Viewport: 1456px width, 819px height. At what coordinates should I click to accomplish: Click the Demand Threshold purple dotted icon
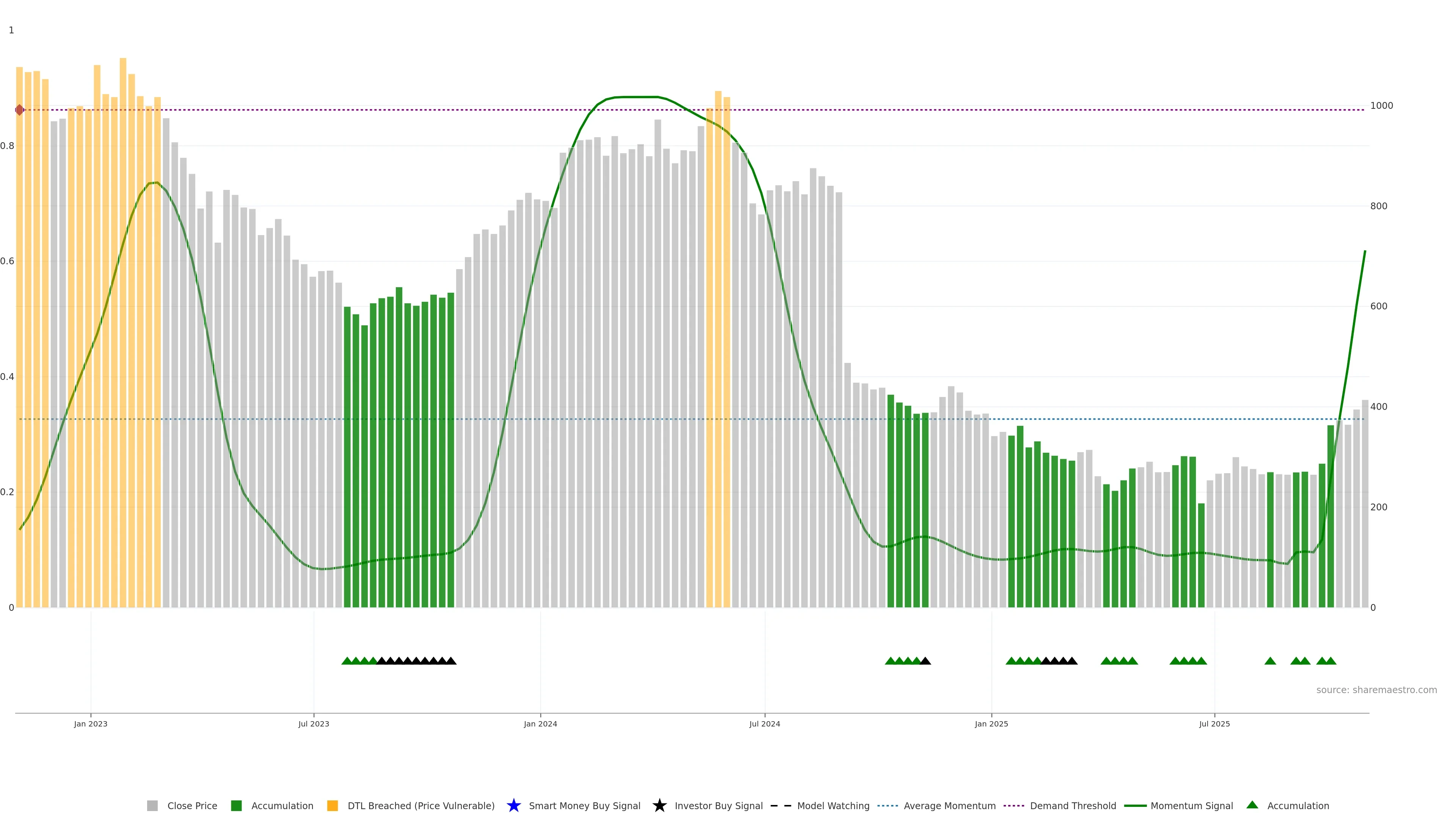tap(1014, 805)
